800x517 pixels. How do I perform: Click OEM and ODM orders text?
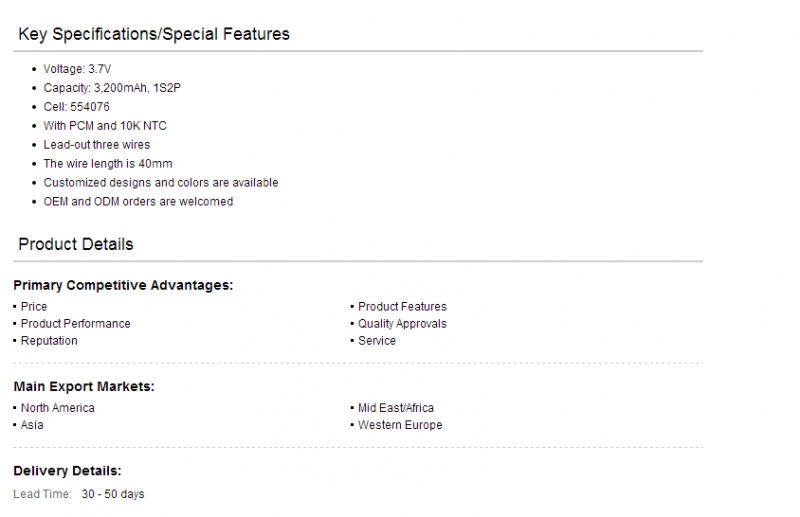tap(138, 201)
